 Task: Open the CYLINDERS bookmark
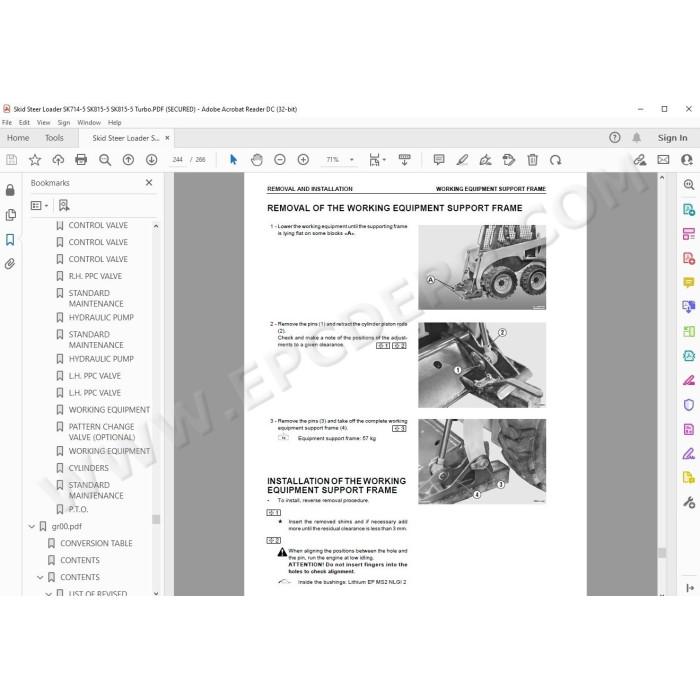(88, 468)
